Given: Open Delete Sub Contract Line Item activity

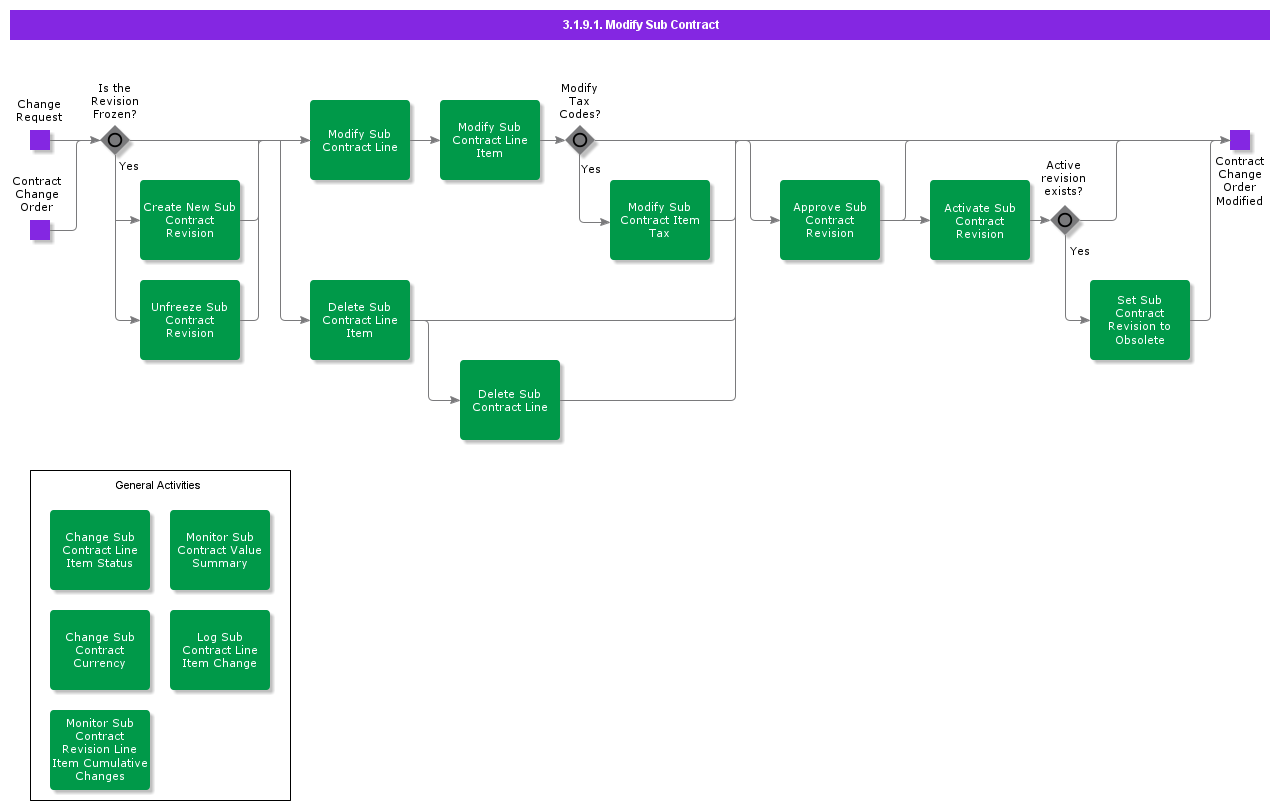Looking at the screenshot, I should tap(360, 320).
